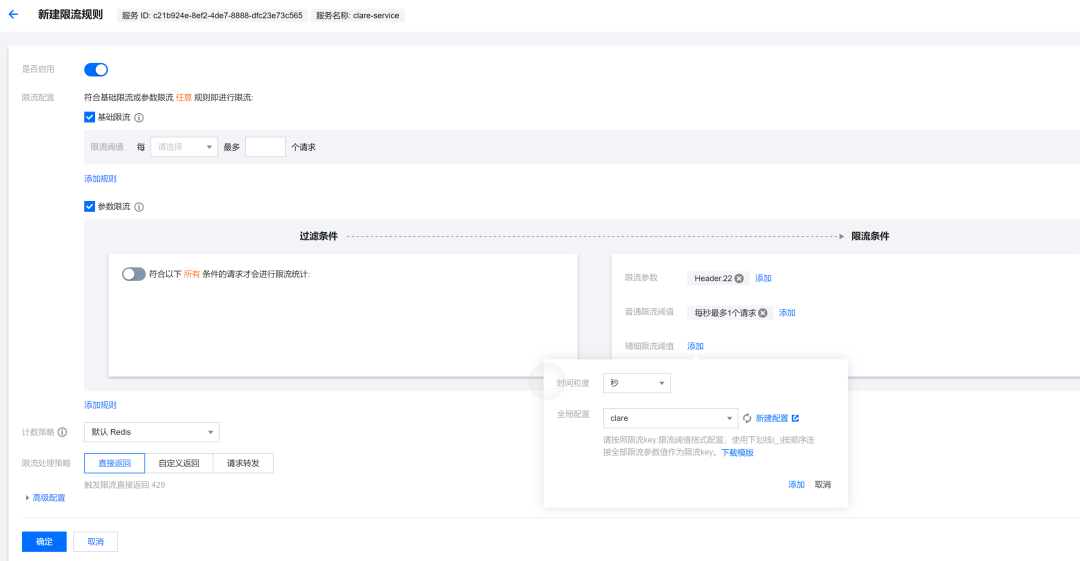Expand the 高级配置 section

pos(45,498)
